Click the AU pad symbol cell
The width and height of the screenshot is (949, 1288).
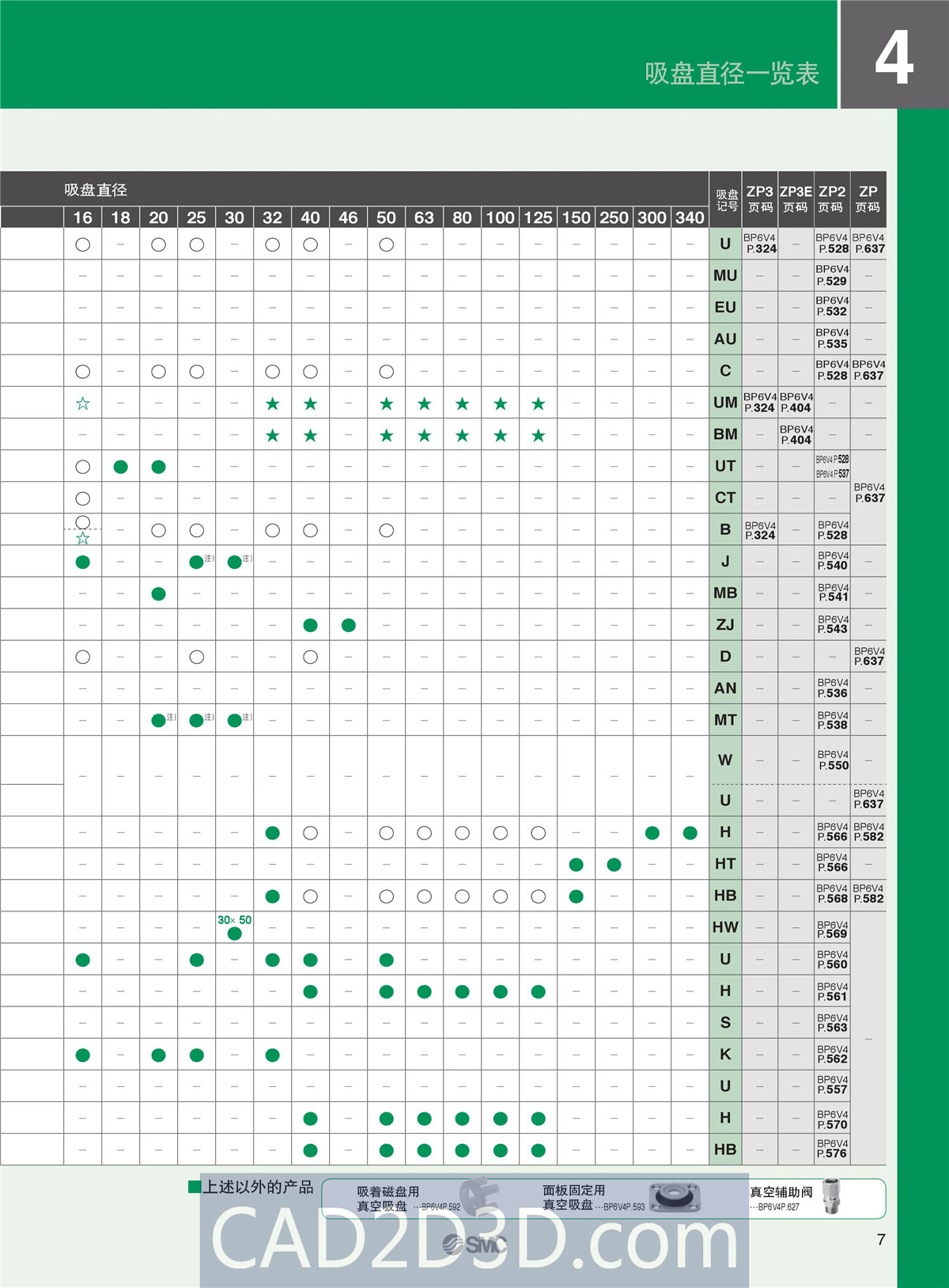[725, 339]
